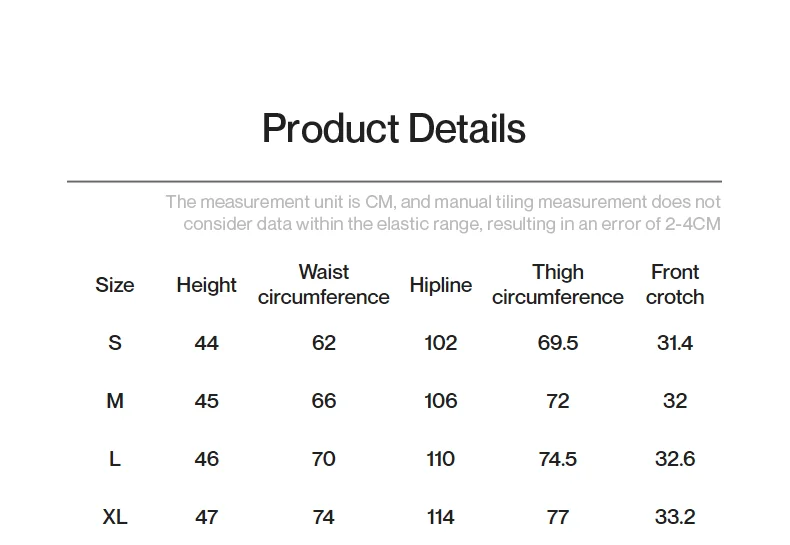Image resolution: width=790 pixels, height=545 pixels.
Task: Click the 31.4 front crotch value
Action: (675, 343)
